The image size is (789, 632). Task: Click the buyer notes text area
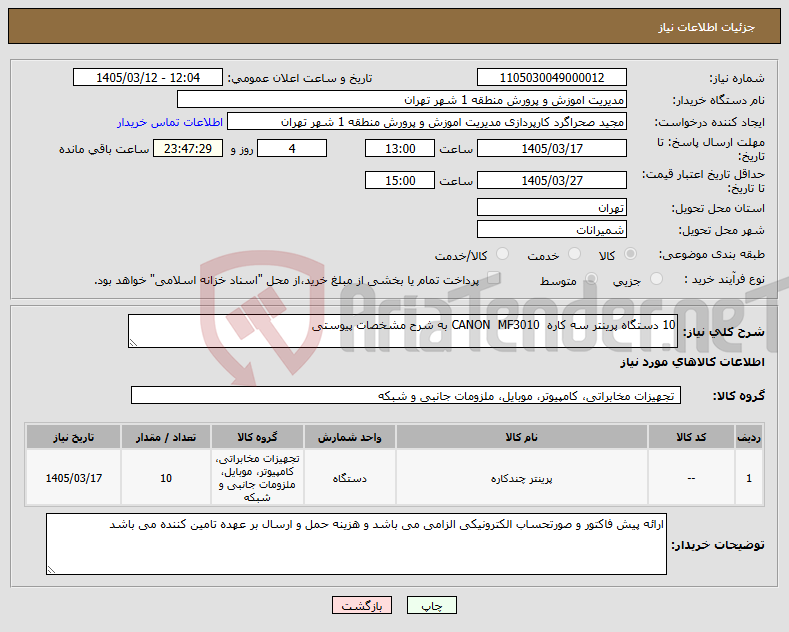pyautogui.click(x=356, y=544)
